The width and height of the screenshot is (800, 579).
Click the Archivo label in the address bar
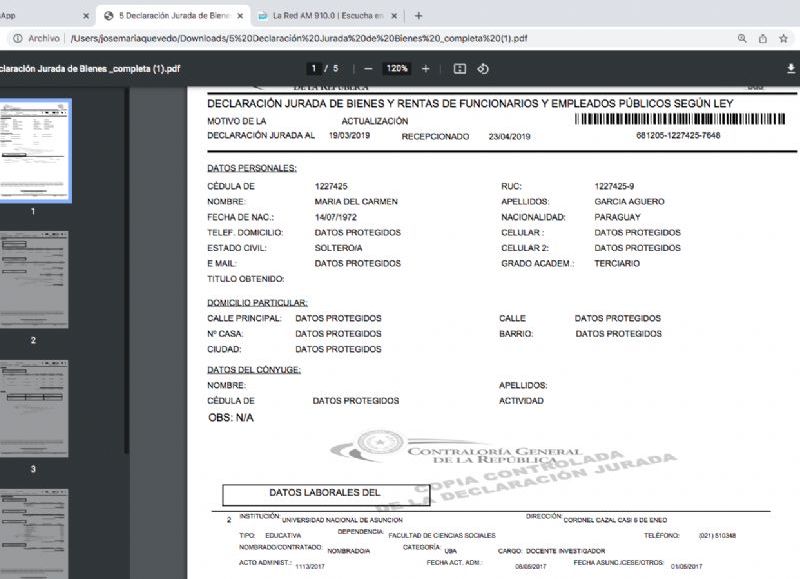point(44,38)
